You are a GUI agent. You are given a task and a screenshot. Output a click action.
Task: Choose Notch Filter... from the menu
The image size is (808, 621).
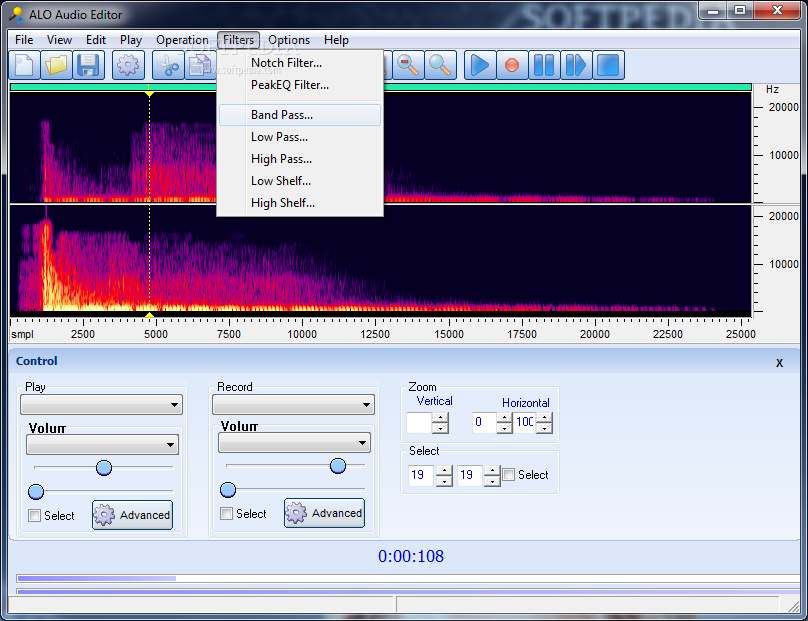(x=300, y=63)
